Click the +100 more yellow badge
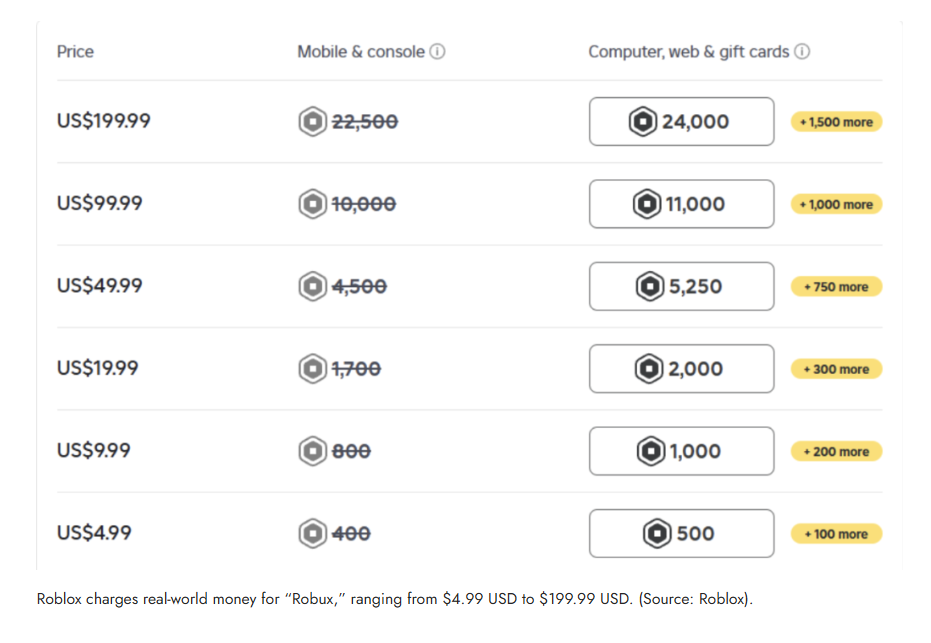Viewport: 931px width, 643px height. pos(836,534)
